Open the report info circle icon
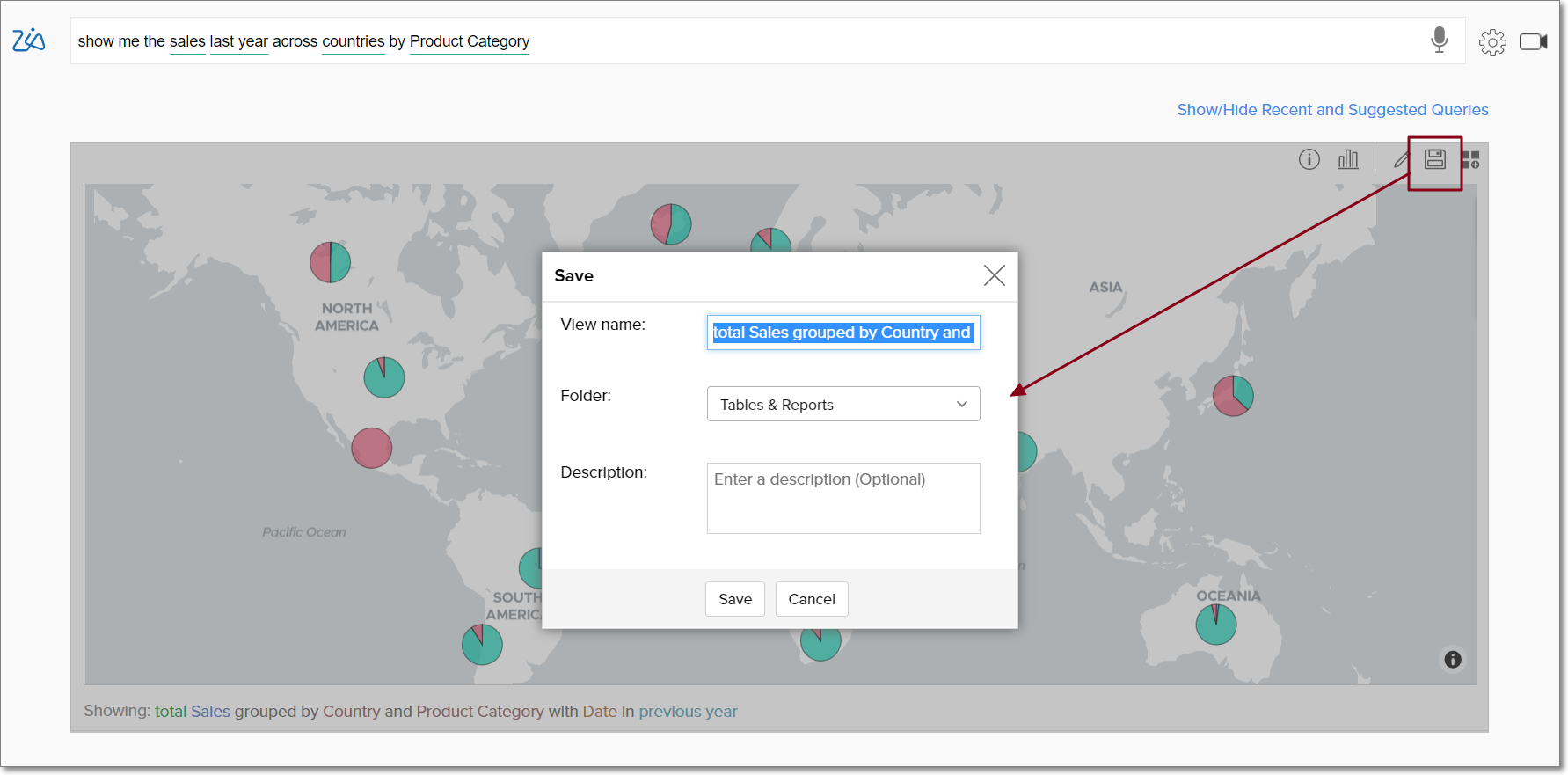 [x=1309, y=159]
